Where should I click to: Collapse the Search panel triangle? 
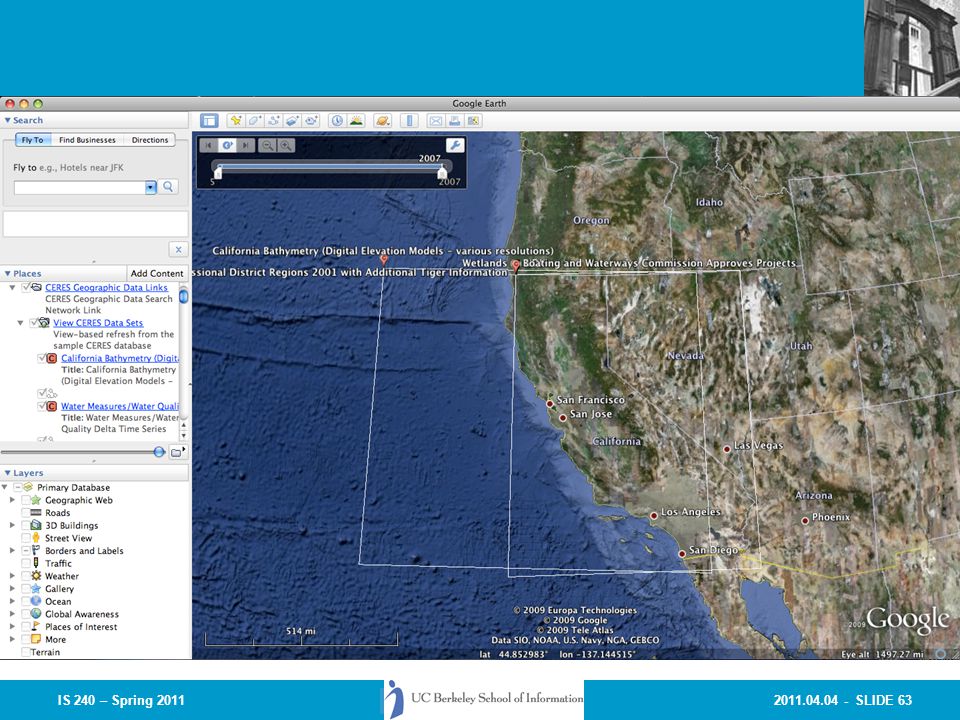(7, 121)
